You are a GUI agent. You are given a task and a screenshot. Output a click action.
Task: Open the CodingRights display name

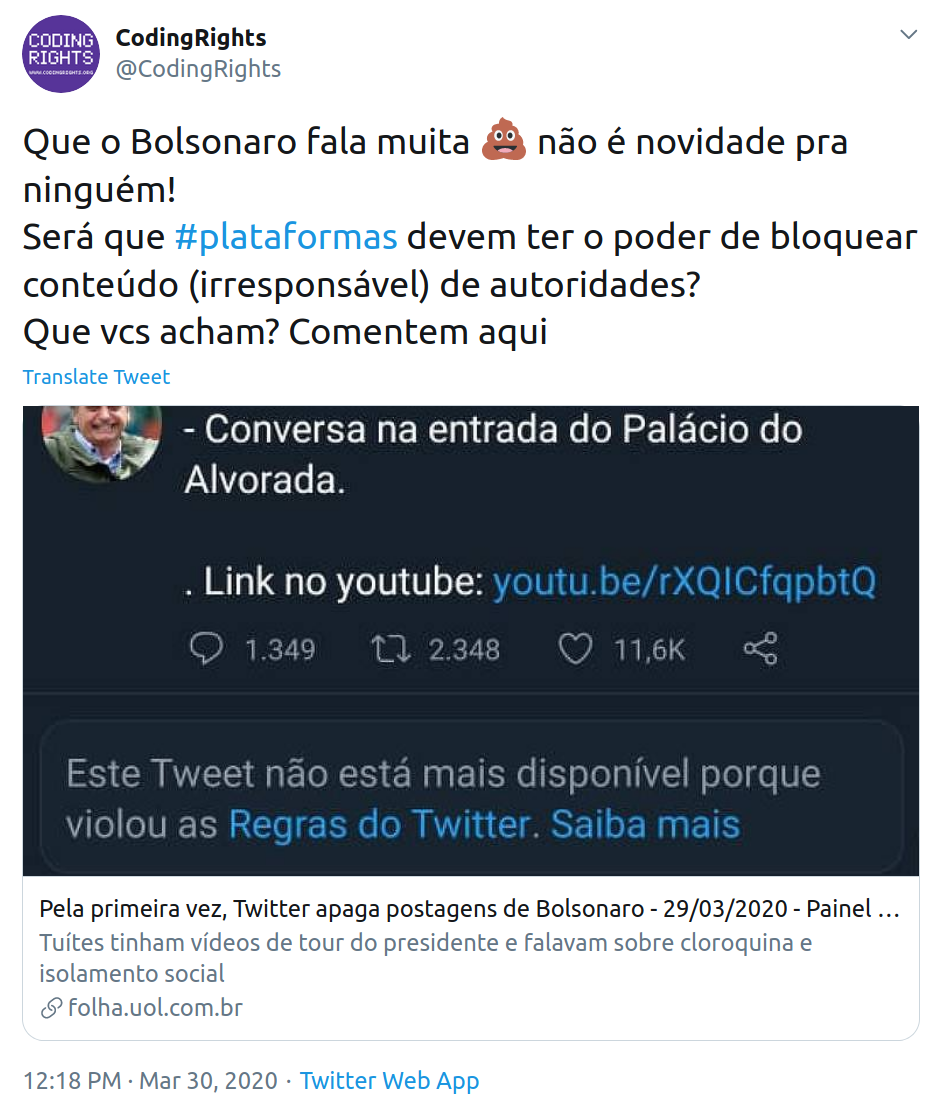(190, 38)
